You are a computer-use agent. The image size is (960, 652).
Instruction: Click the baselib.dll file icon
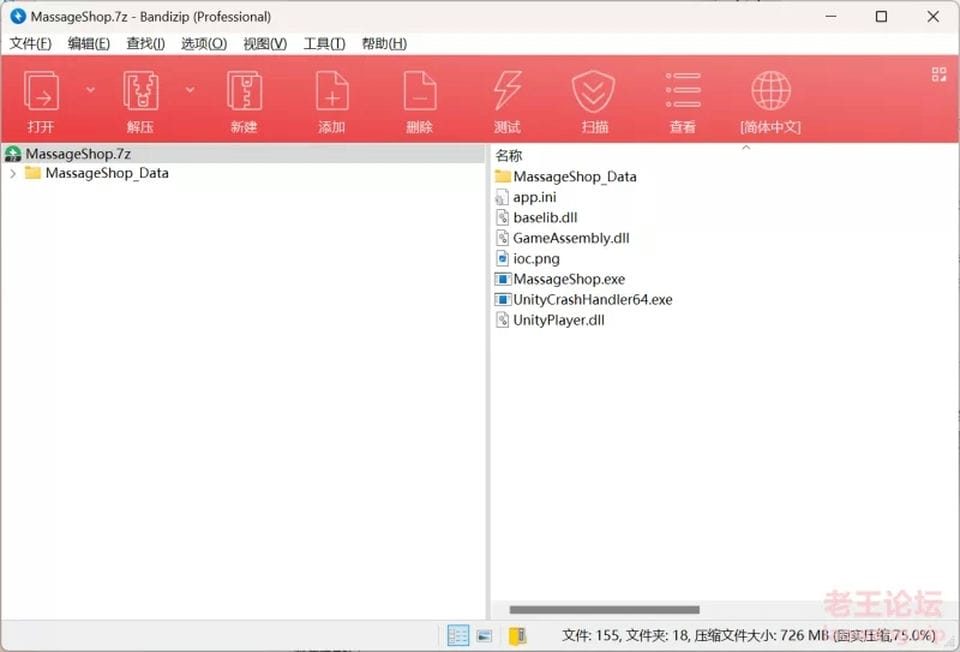tap(502, 217)
